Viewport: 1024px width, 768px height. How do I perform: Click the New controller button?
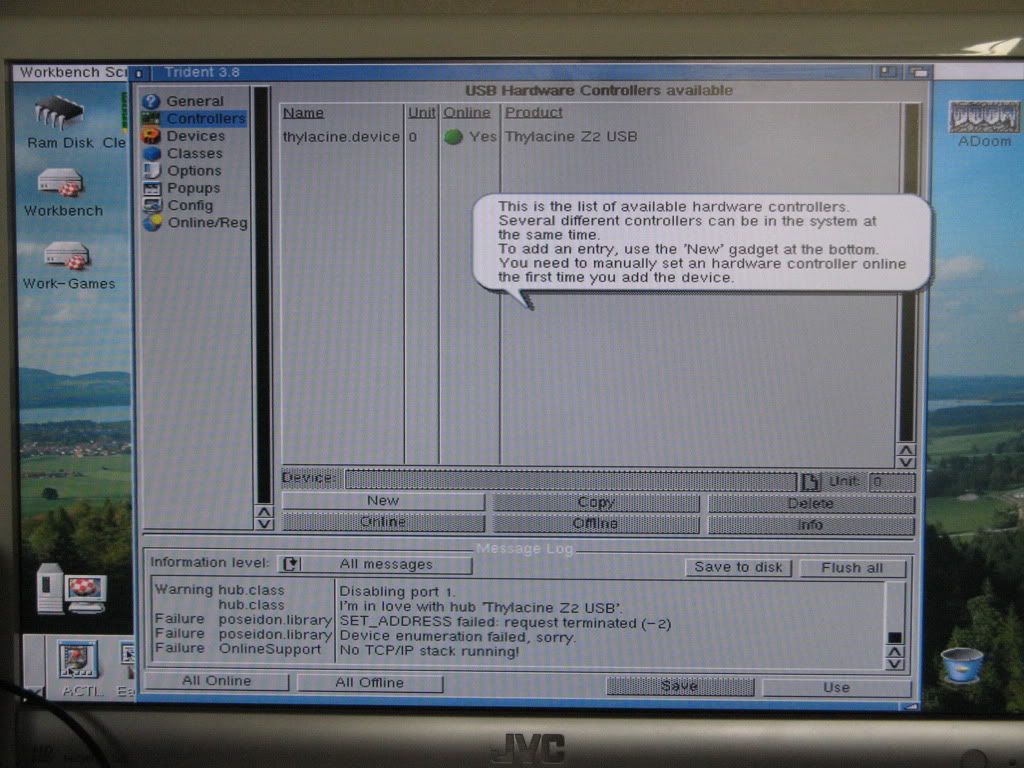pos(383,501)
